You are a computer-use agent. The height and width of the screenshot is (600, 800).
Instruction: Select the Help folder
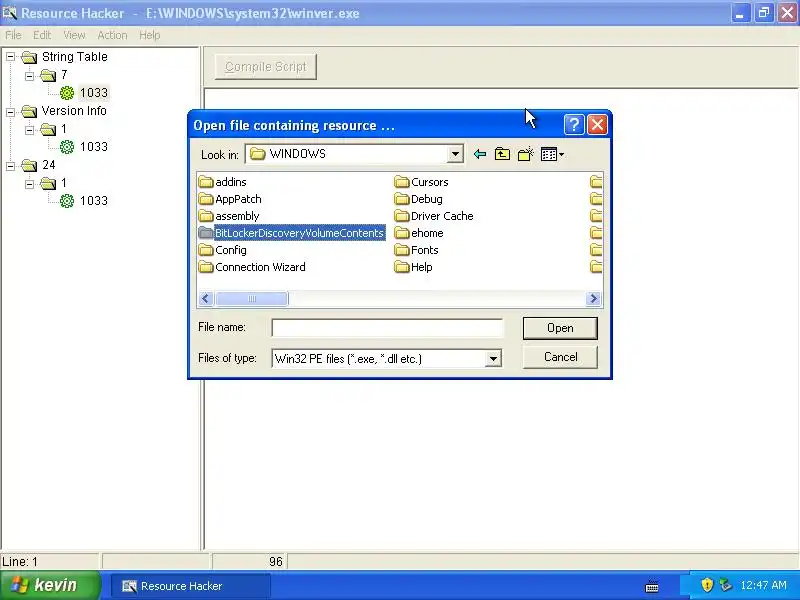pos(413,267)
